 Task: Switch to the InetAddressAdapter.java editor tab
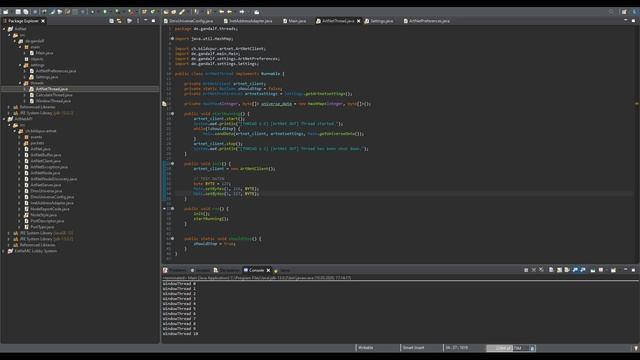pos(248,21)
